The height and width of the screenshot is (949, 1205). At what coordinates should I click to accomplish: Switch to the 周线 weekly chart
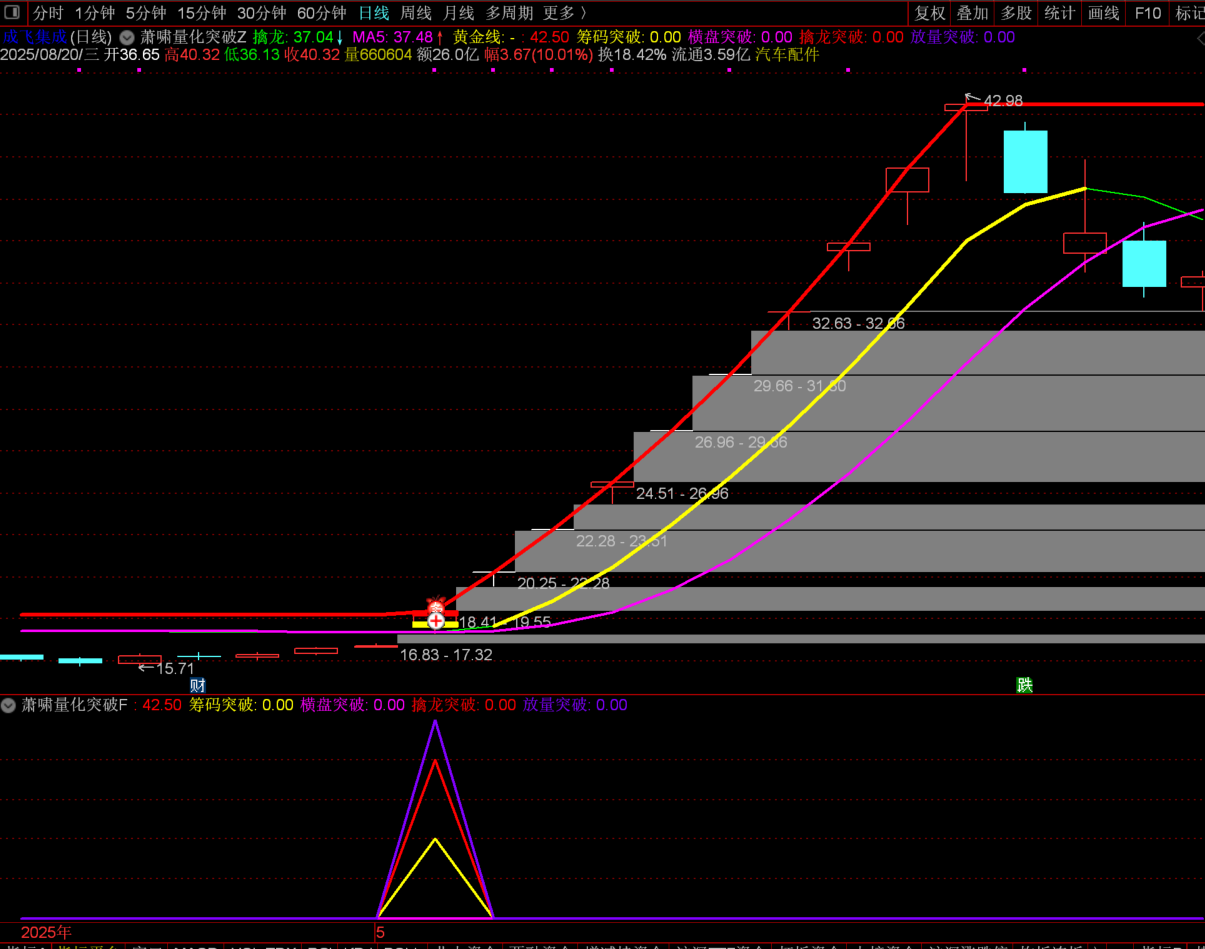coord(416,13)
